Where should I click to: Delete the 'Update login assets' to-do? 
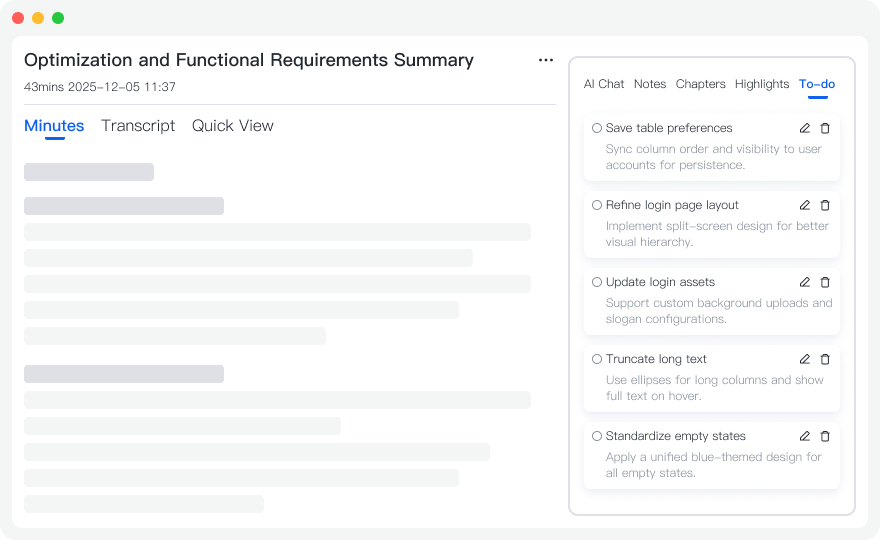point(825,282)
